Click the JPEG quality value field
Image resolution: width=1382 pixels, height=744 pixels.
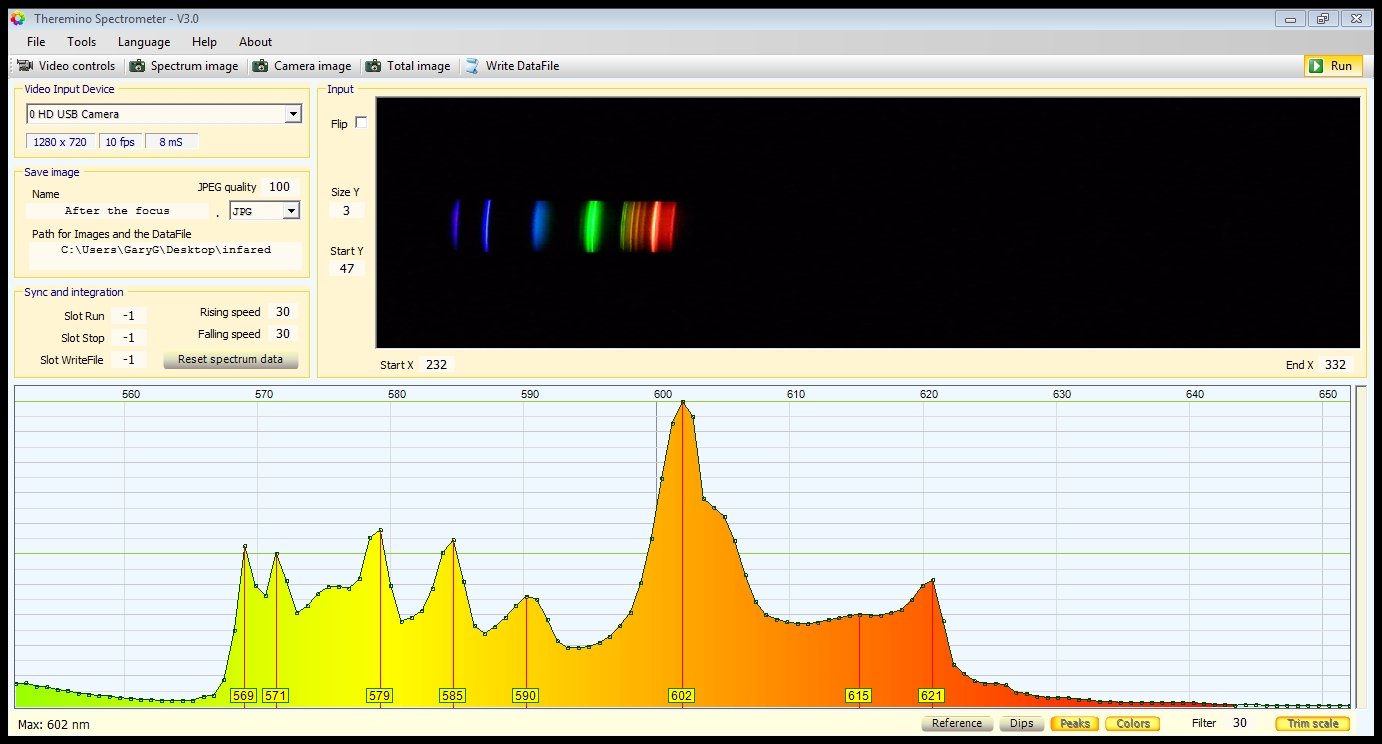[279, 187]
